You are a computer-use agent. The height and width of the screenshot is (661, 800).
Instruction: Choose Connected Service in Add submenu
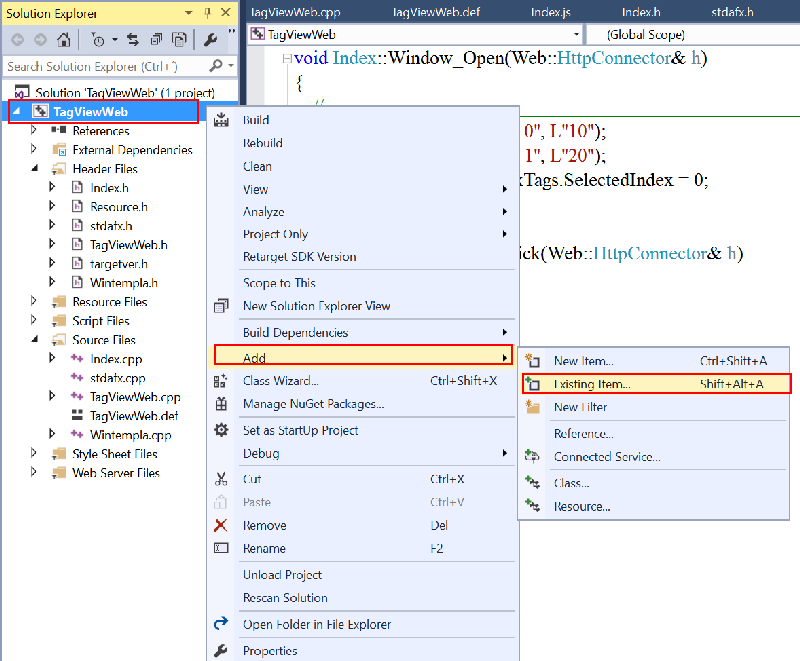tap(655, 457)
